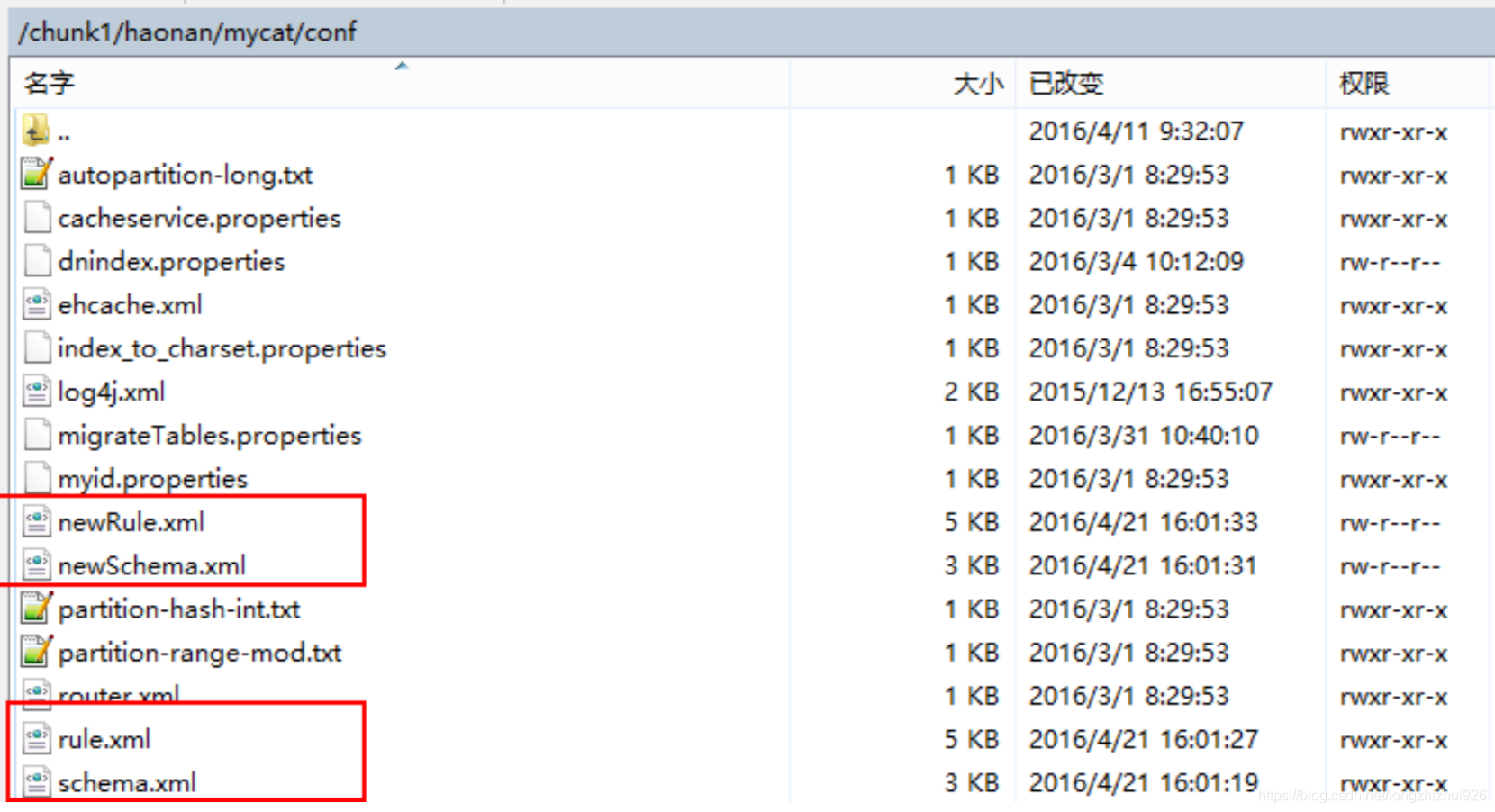Viewport: 1495px width, 812px height.
Task: Select the file name partition-hash-int.txt
Action: [x=179, y=609]
